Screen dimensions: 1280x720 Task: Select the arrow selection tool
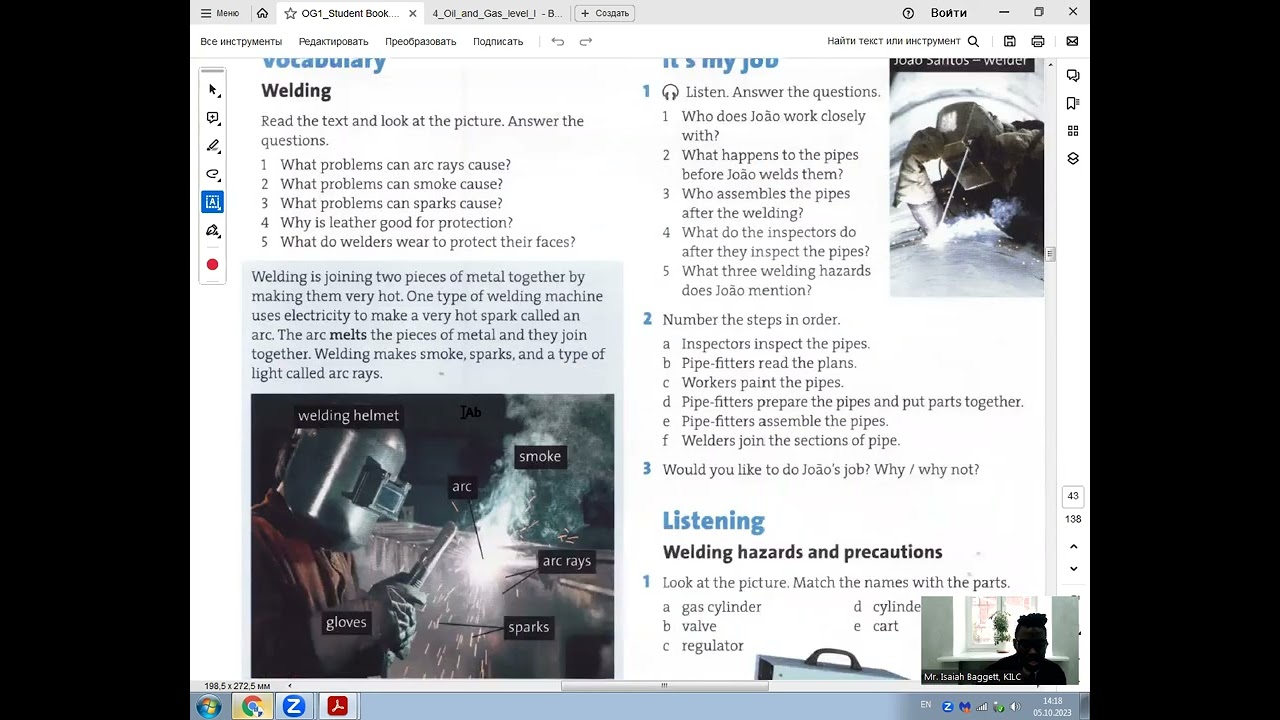point(212,90)
